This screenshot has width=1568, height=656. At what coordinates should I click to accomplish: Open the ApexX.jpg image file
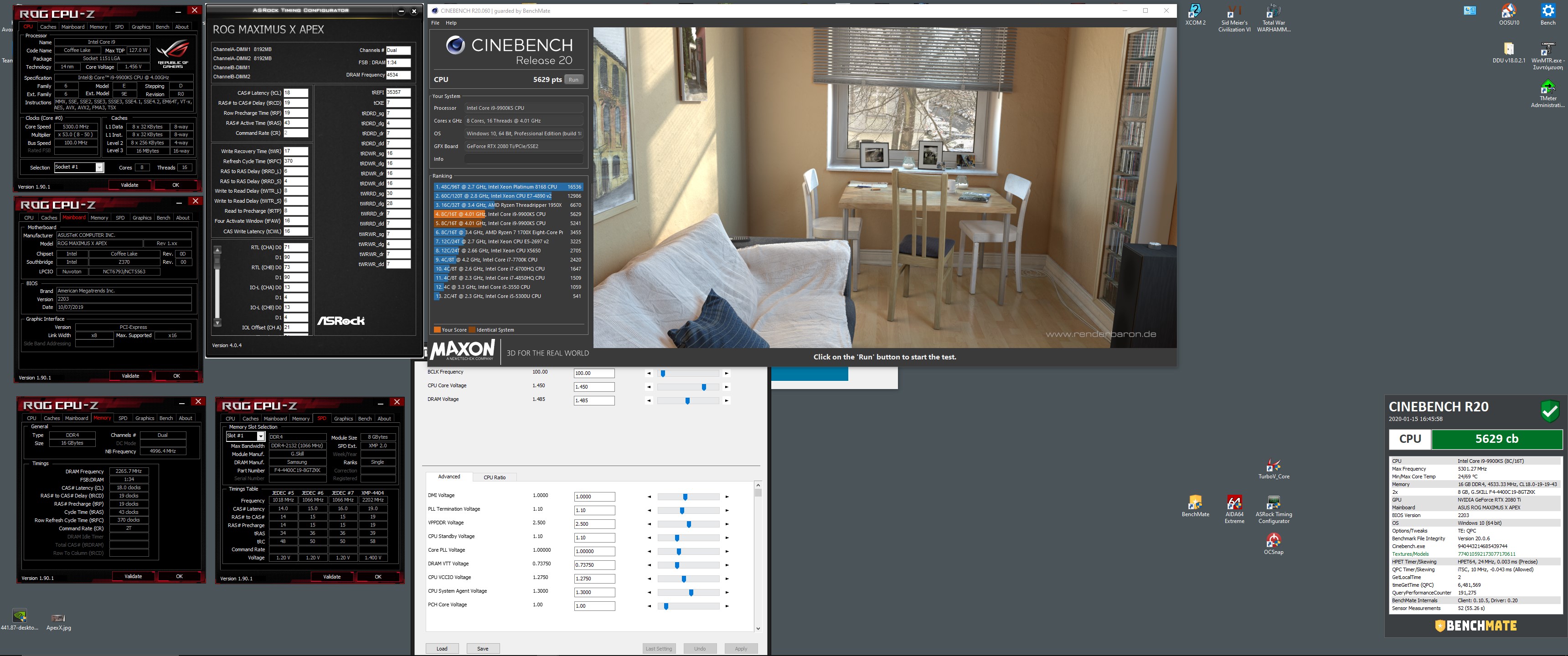[58, 621]
